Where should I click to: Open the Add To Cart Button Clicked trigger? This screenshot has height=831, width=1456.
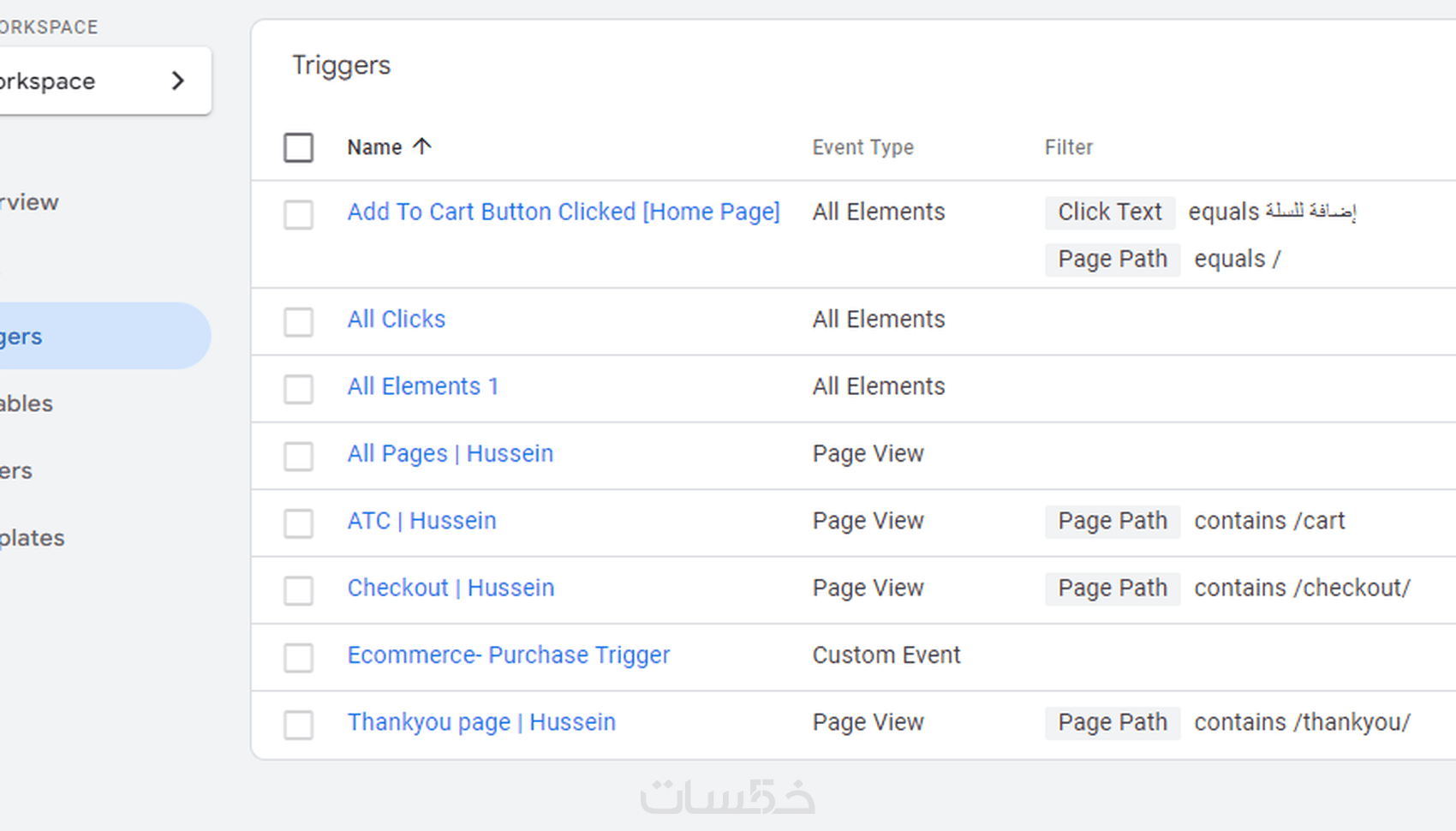(x=564, y=212)
